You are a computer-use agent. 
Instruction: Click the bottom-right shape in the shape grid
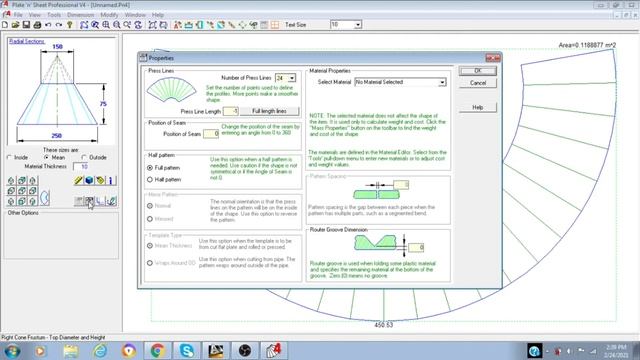click(33, 201)
